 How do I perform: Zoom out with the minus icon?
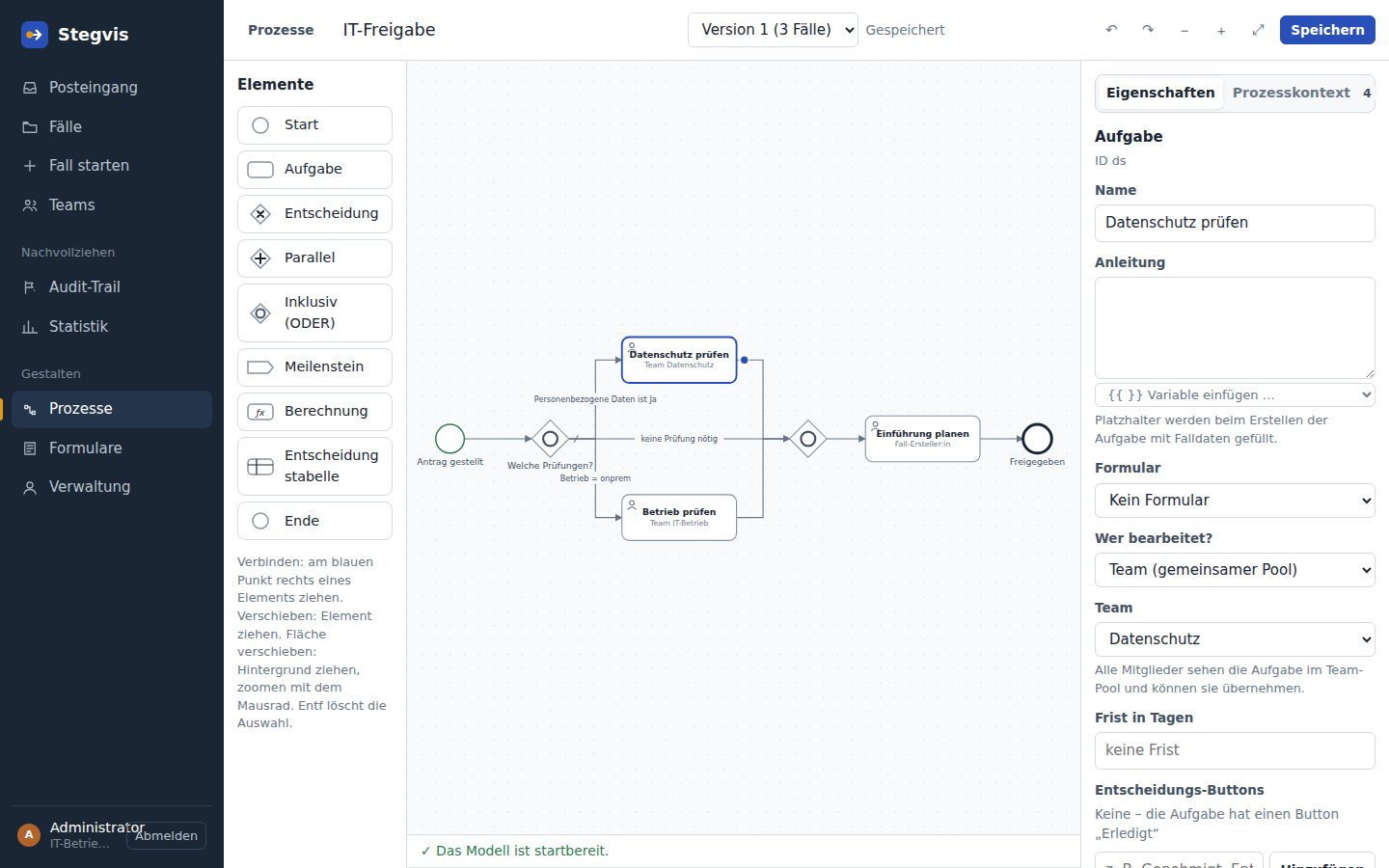[1185, 30]
